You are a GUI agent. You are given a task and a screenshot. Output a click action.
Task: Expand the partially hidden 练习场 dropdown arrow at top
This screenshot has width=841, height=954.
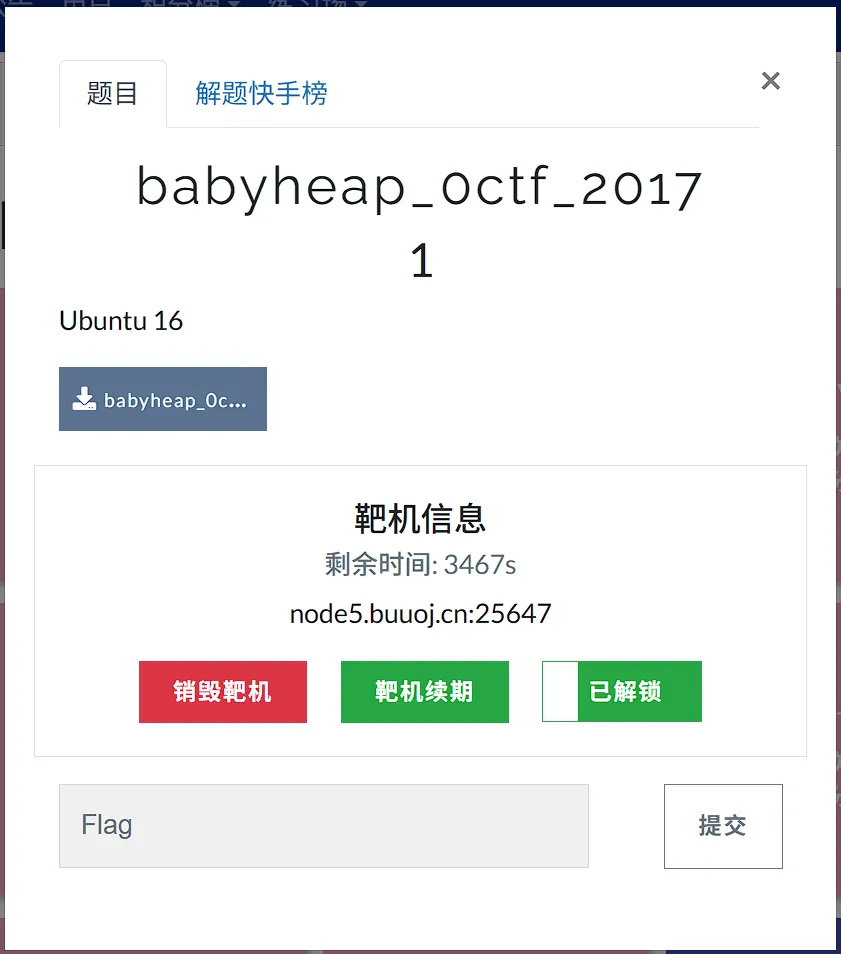(361, 3)
